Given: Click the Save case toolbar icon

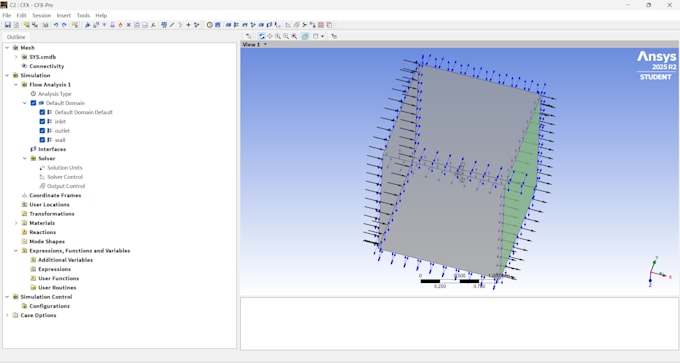Looking at the screenshot, I should pyautogui.click(x=7, y=25).
